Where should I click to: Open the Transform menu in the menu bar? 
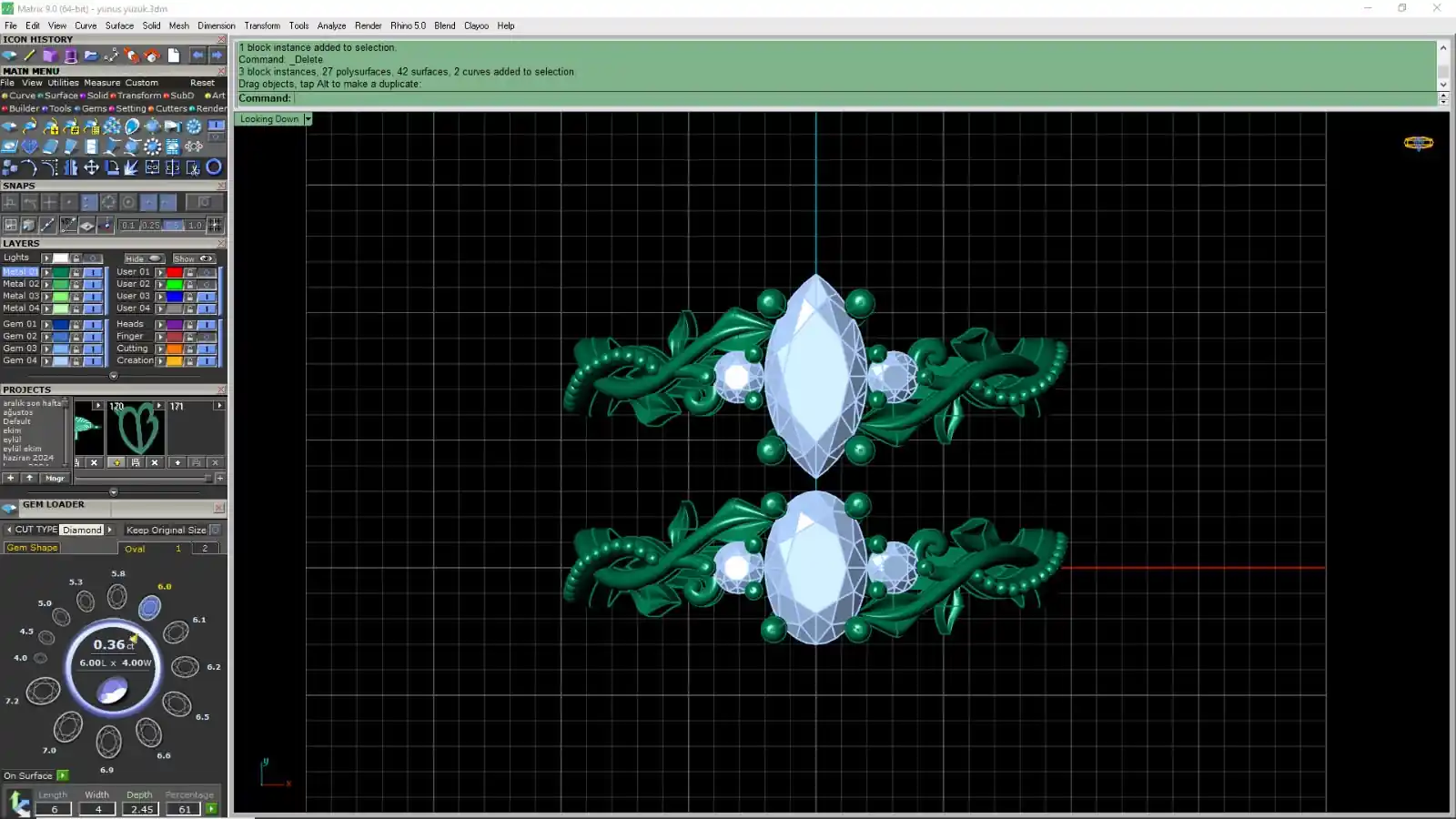[x=262, y=25]
